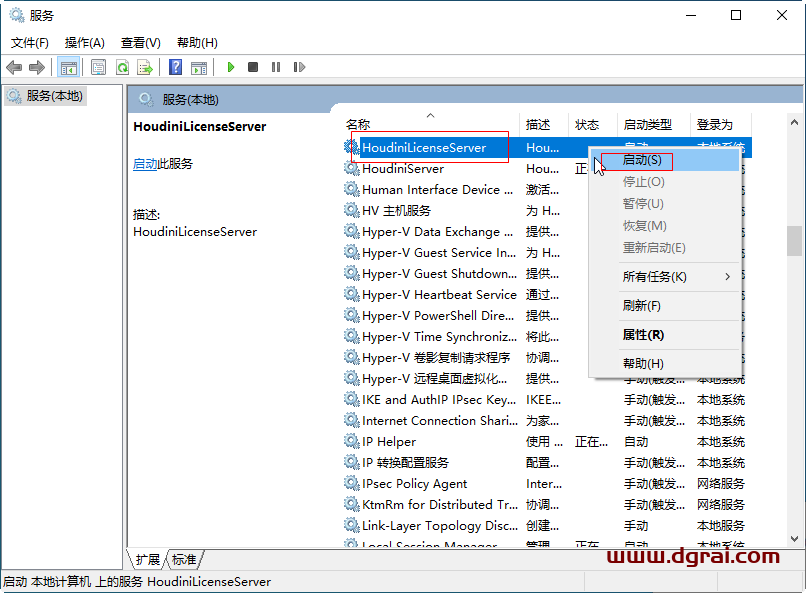Toggle the show/hide console tree icon
Screen dimensions: 806x593
click(x=68, y=67)
